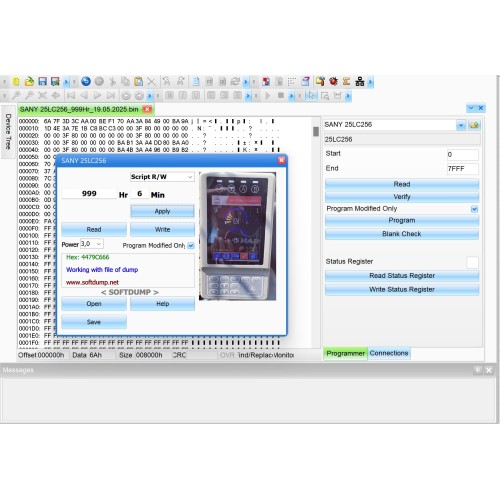
Task: Click the yellow new file icon
Action: [16, 81]
